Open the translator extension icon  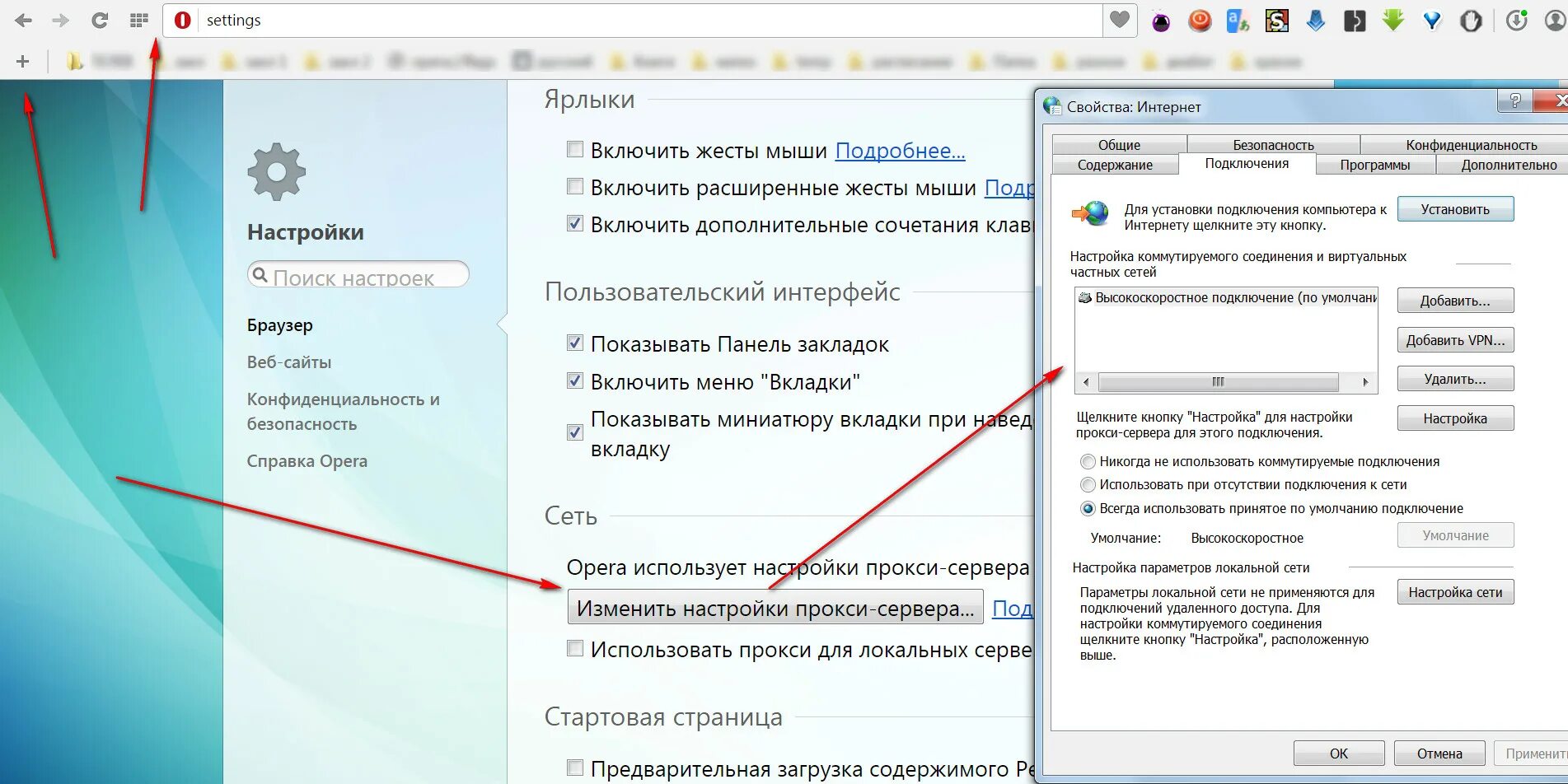point(1238,21)
